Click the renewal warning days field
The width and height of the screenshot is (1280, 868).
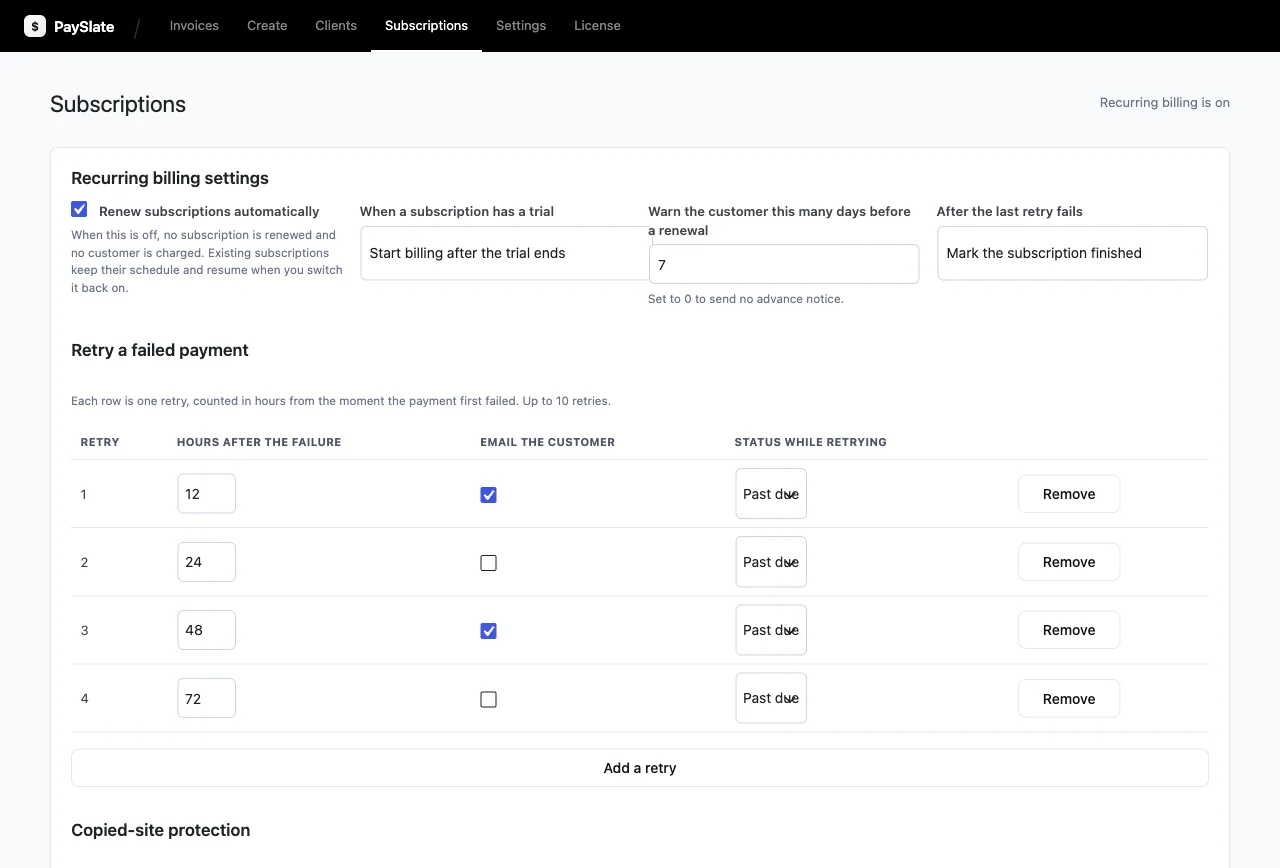click(784, 264)
